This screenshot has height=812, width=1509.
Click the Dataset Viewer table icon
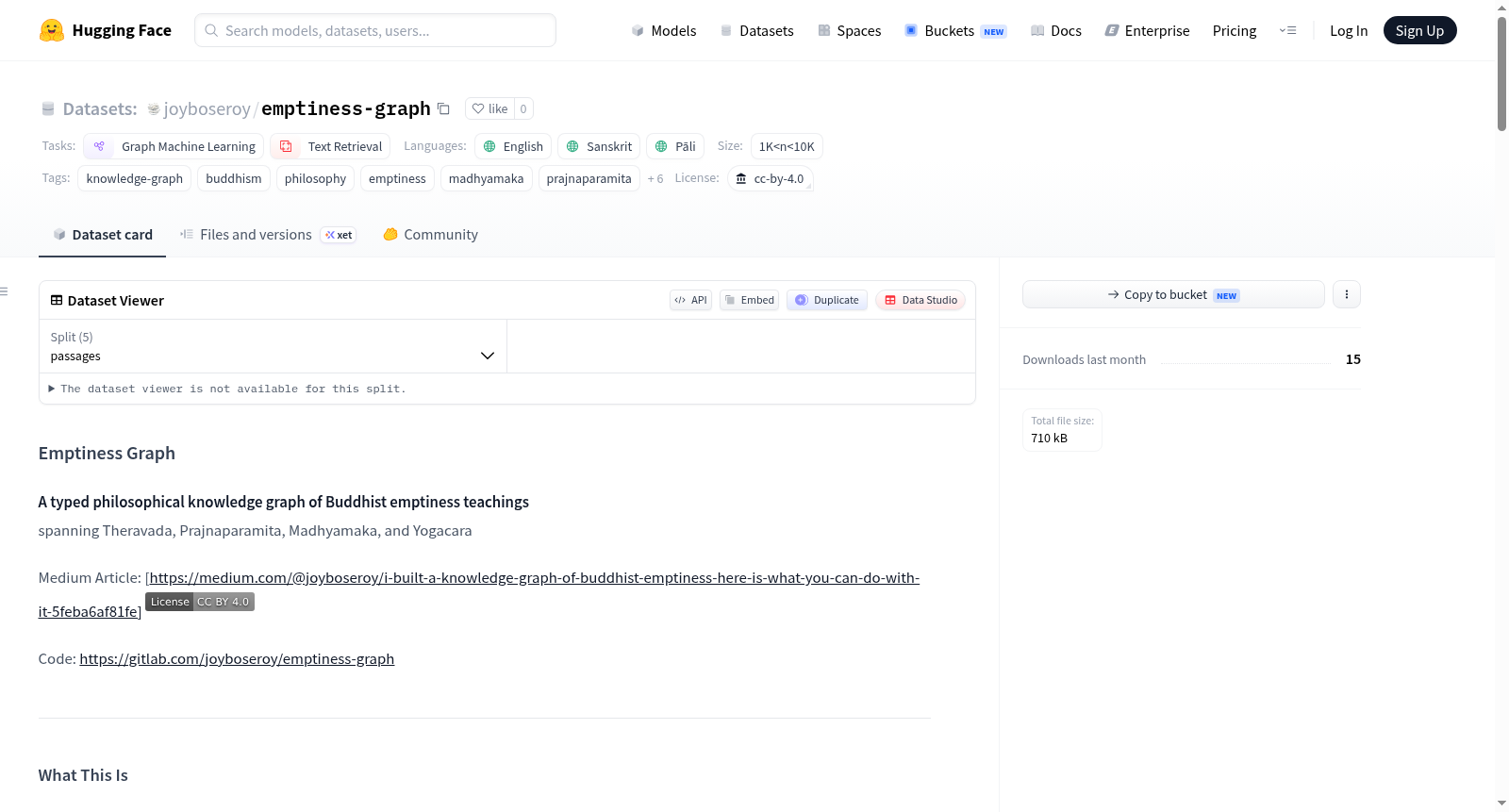(57, 300)
